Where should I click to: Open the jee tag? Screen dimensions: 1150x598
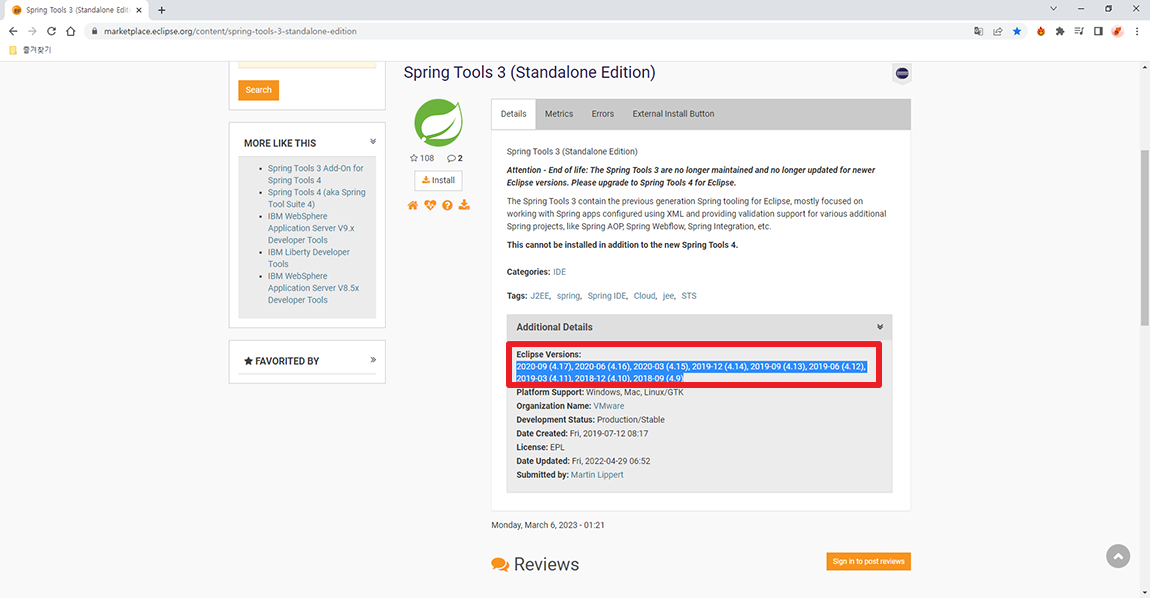coord(668,296)
